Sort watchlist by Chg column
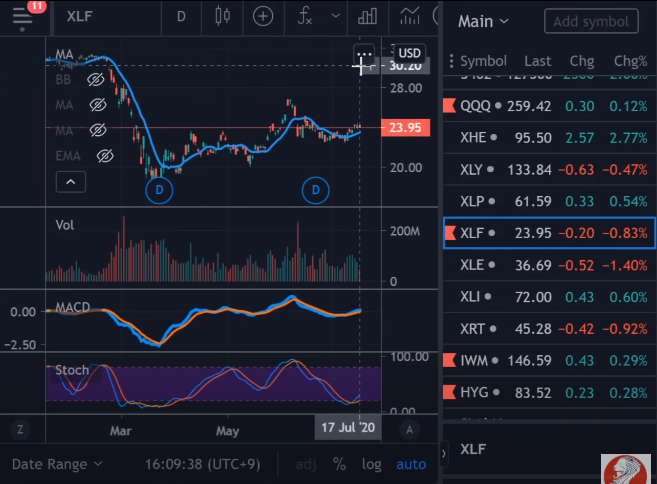This screenshot has height=484, width=657. 582,61
